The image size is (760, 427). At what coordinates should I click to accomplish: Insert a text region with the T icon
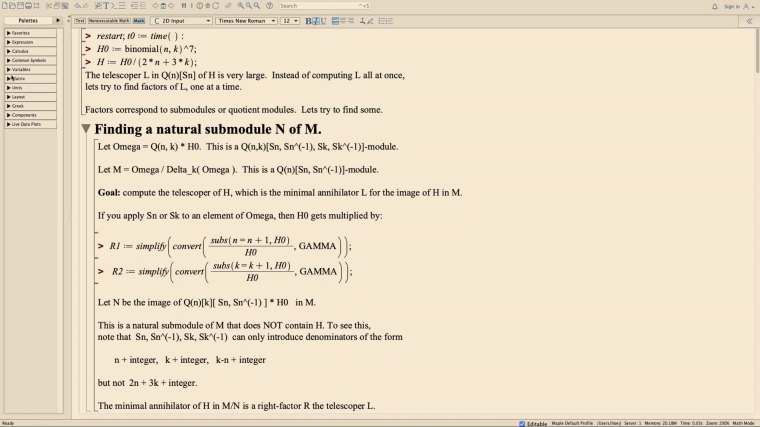coord(106,6)
